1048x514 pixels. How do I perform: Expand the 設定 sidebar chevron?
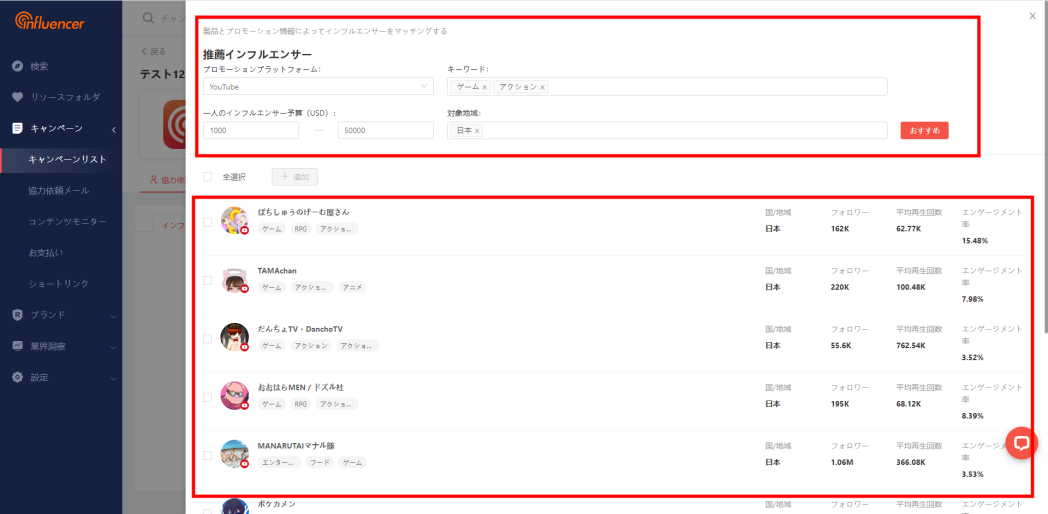click(x=114, y=378)
